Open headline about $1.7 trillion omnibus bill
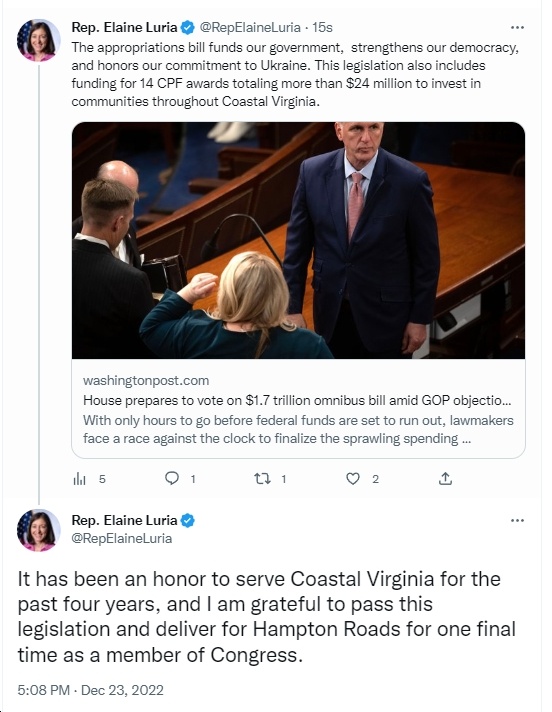The image size is (552, 712). coord(297,400)
